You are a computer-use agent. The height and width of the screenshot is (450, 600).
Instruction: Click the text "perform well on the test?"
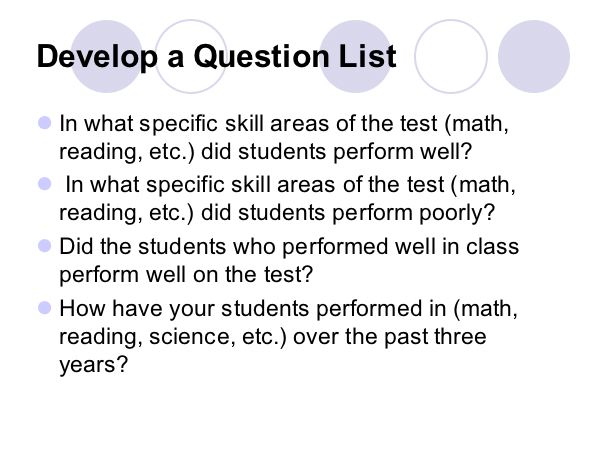[x=186, y=275]
